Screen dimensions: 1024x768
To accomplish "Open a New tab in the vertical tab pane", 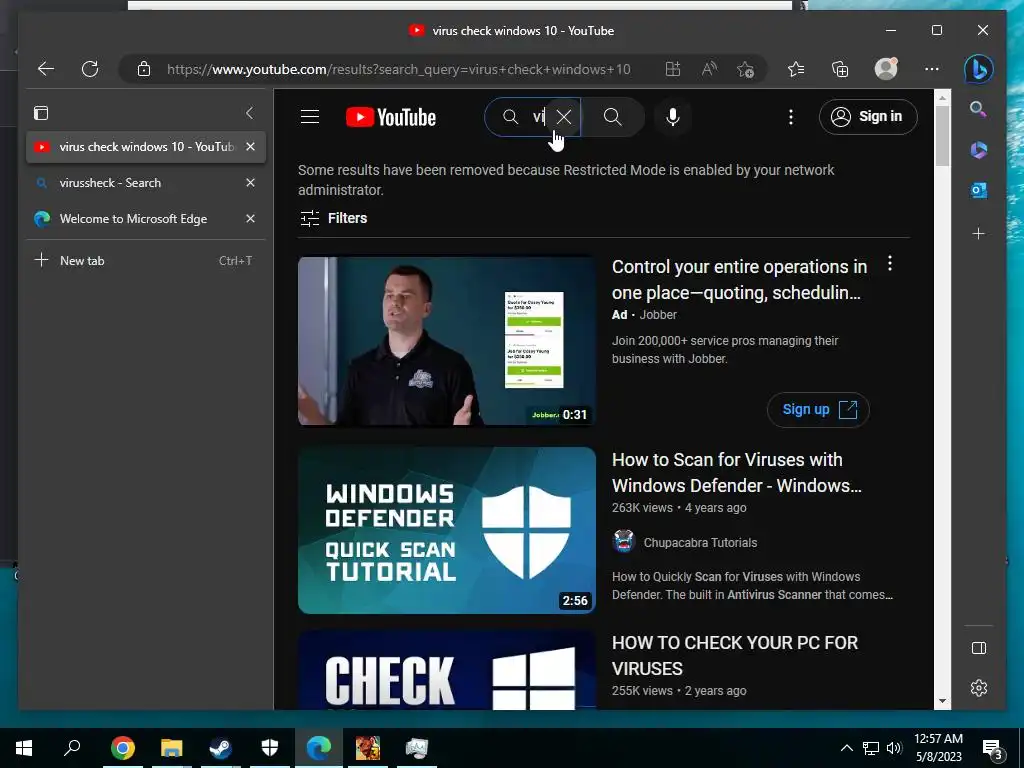I will click(146, 261).
